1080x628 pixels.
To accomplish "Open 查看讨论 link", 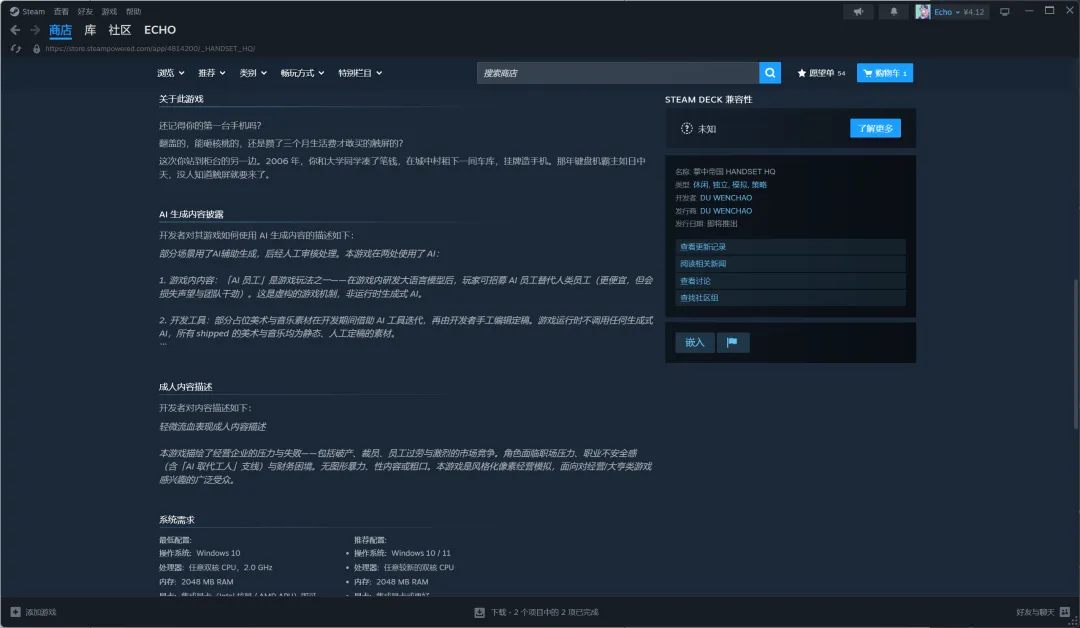I will click(790, 281).
